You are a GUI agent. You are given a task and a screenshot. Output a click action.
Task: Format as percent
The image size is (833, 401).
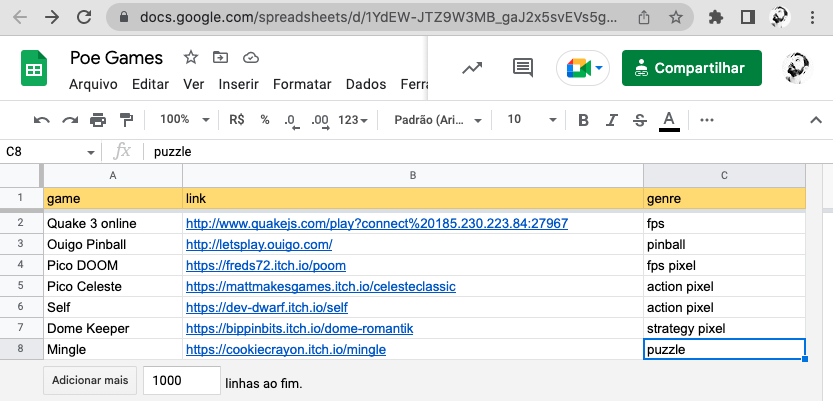pos(265,120)
